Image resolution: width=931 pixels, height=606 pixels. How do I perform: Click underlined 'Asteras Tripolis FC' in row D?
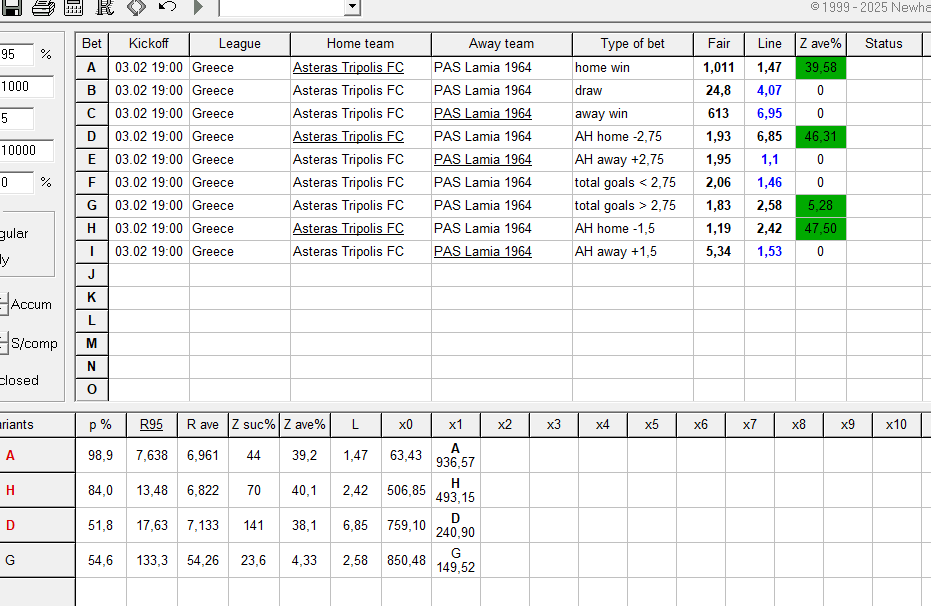coord(348,137)
